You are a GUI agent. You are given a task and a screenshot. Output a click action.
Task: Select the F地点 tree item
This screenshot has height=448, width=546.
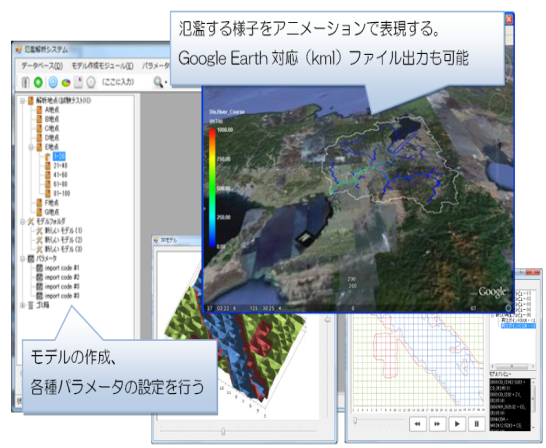(x=52, y=203)
